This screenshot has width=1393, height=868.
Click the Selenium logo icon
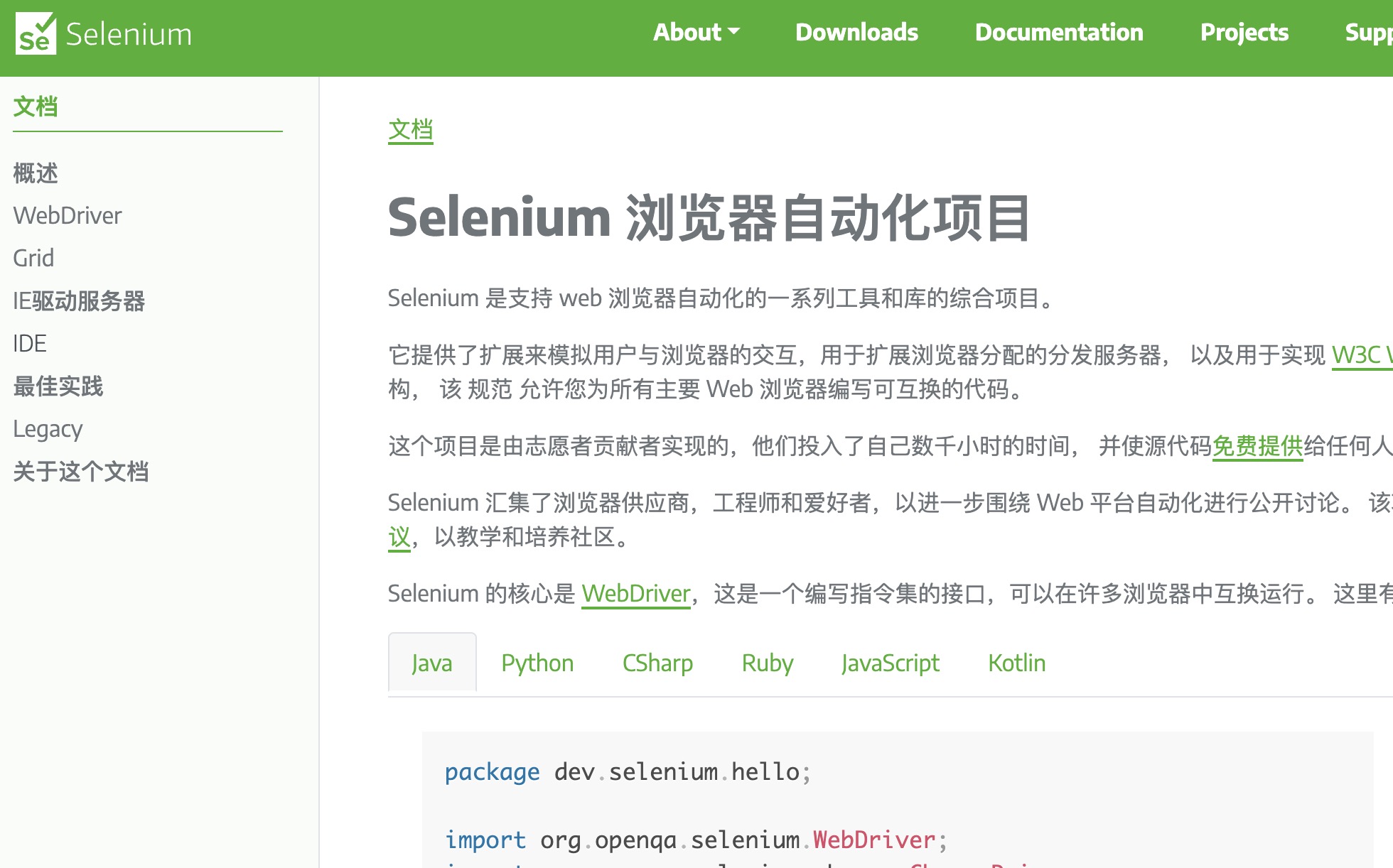coord(36,33)
